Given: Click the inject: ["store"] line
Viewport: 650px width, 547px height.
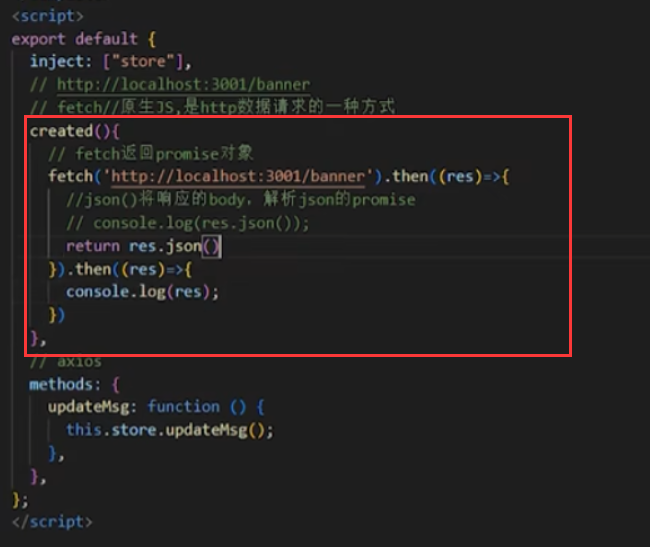Looking at the screenshot, I should click(x=111, y=62).
